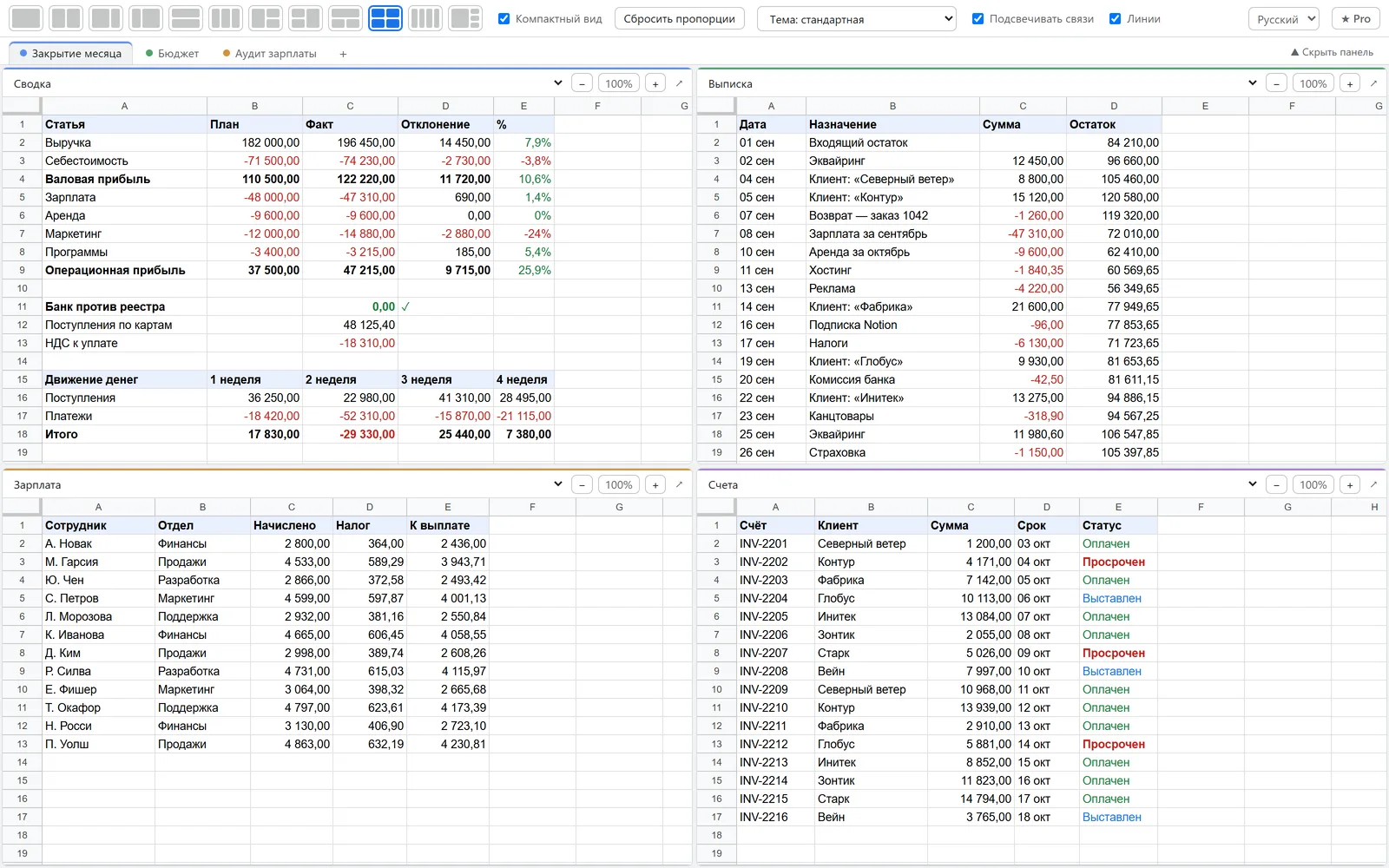Expand the Выписка sheet selector chevron
The height and width of the screenshot is (868, 1389).
(1252, 83)
